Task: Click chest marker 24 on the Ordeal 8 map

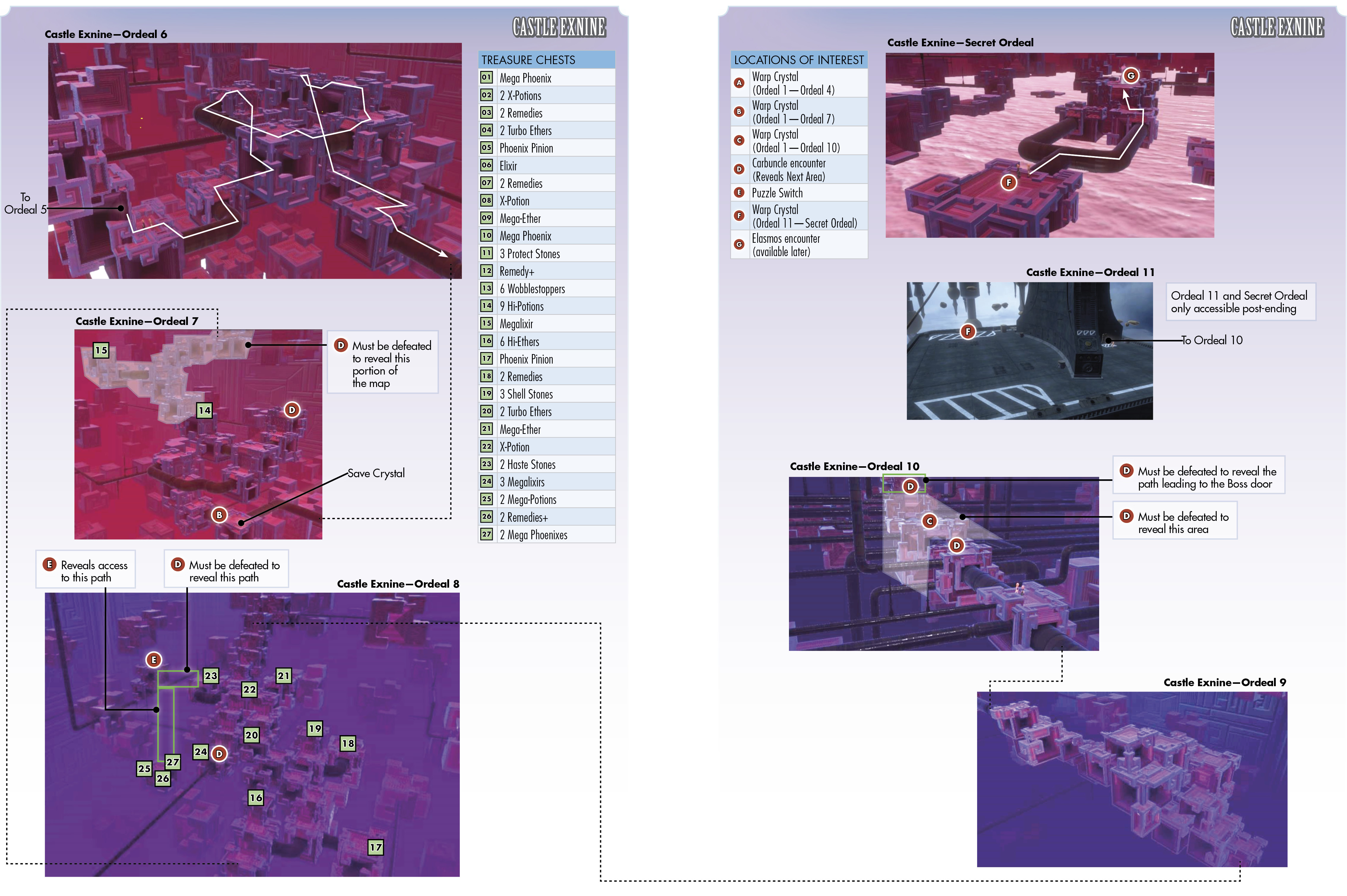Action: [201, 752]
